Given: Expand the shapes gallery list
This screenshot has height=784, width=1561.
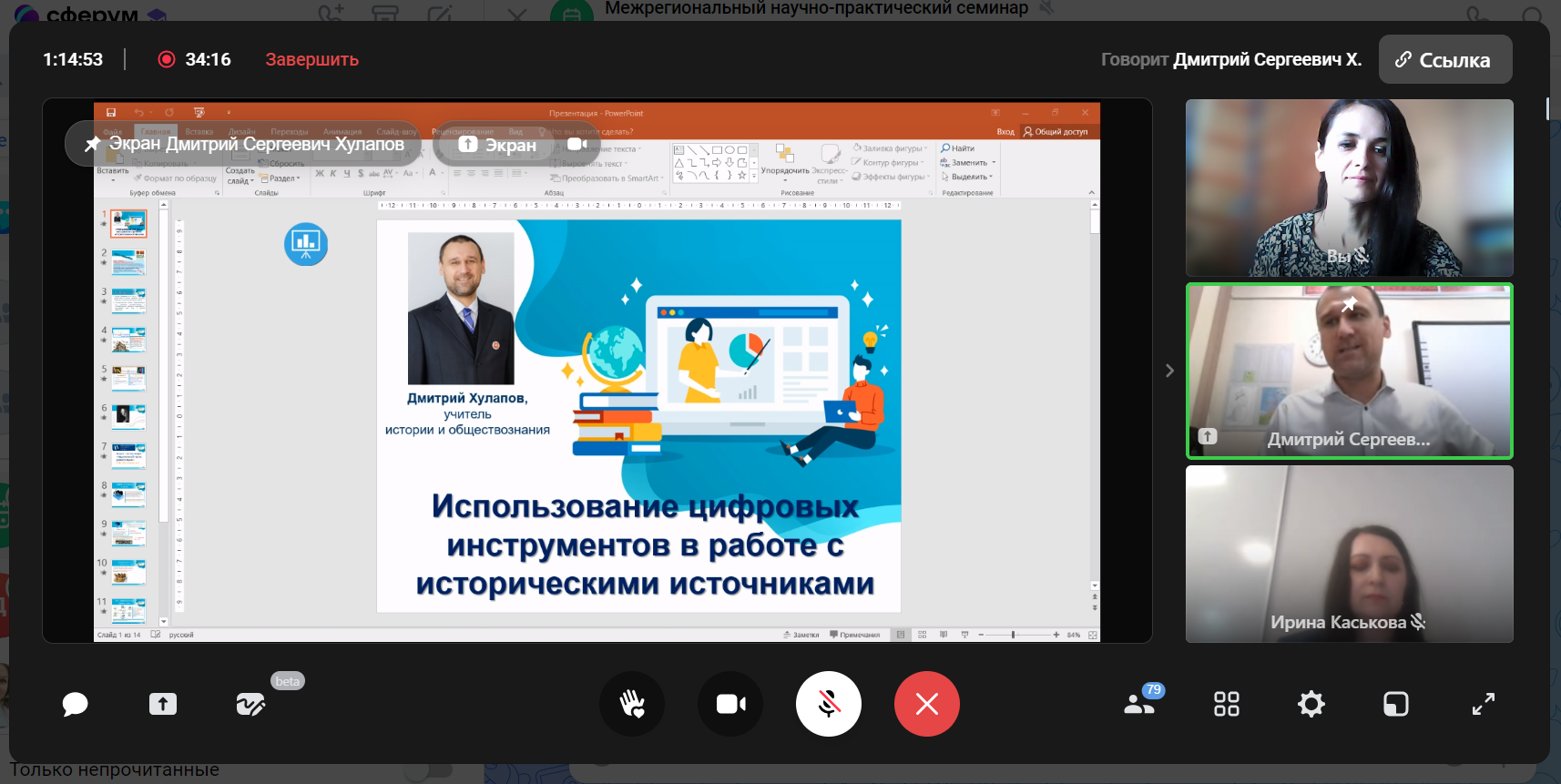Looking at the screenshot, I should 753,176.
